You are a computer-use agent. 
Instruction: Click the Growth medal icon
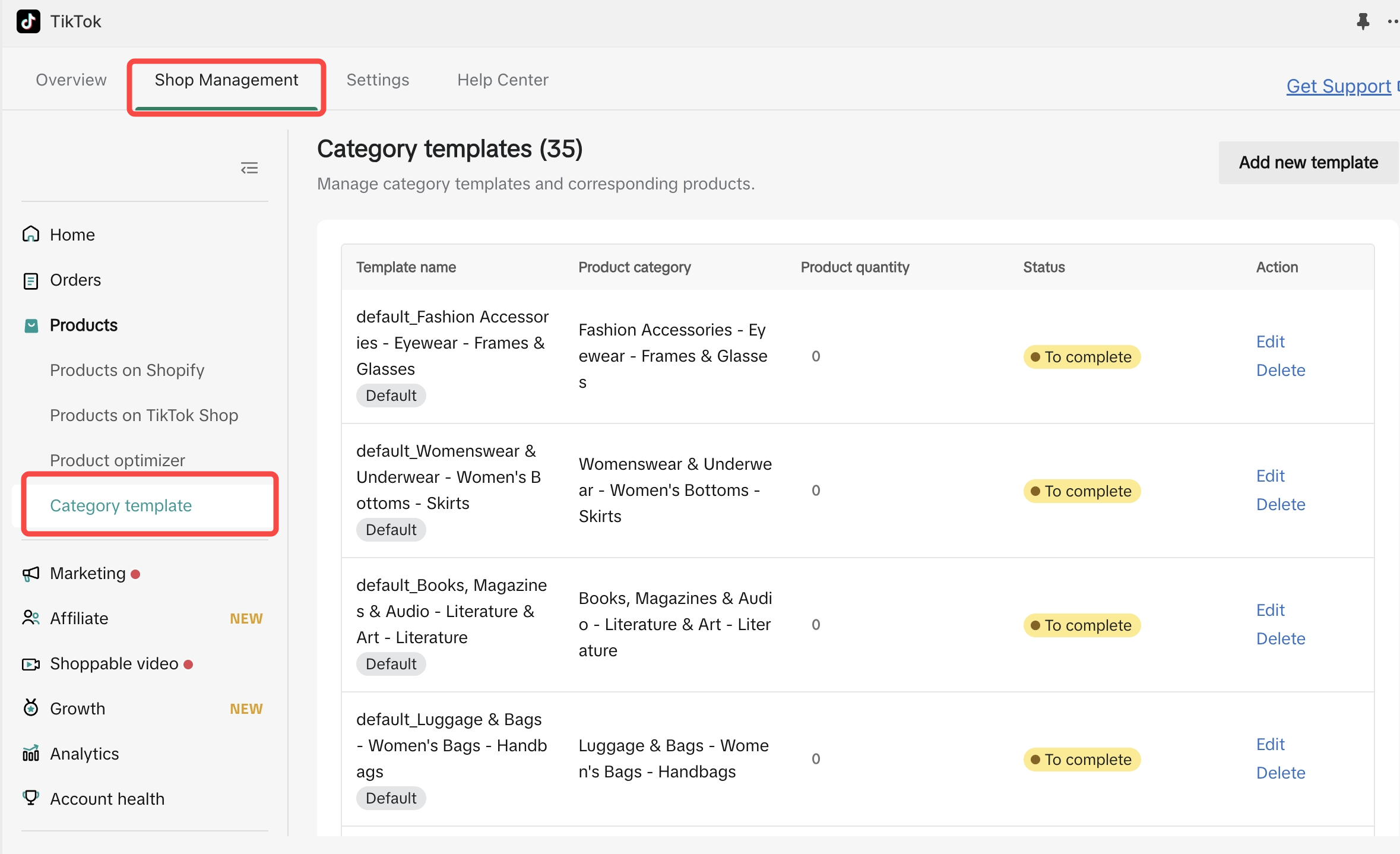tap(31, 708)
